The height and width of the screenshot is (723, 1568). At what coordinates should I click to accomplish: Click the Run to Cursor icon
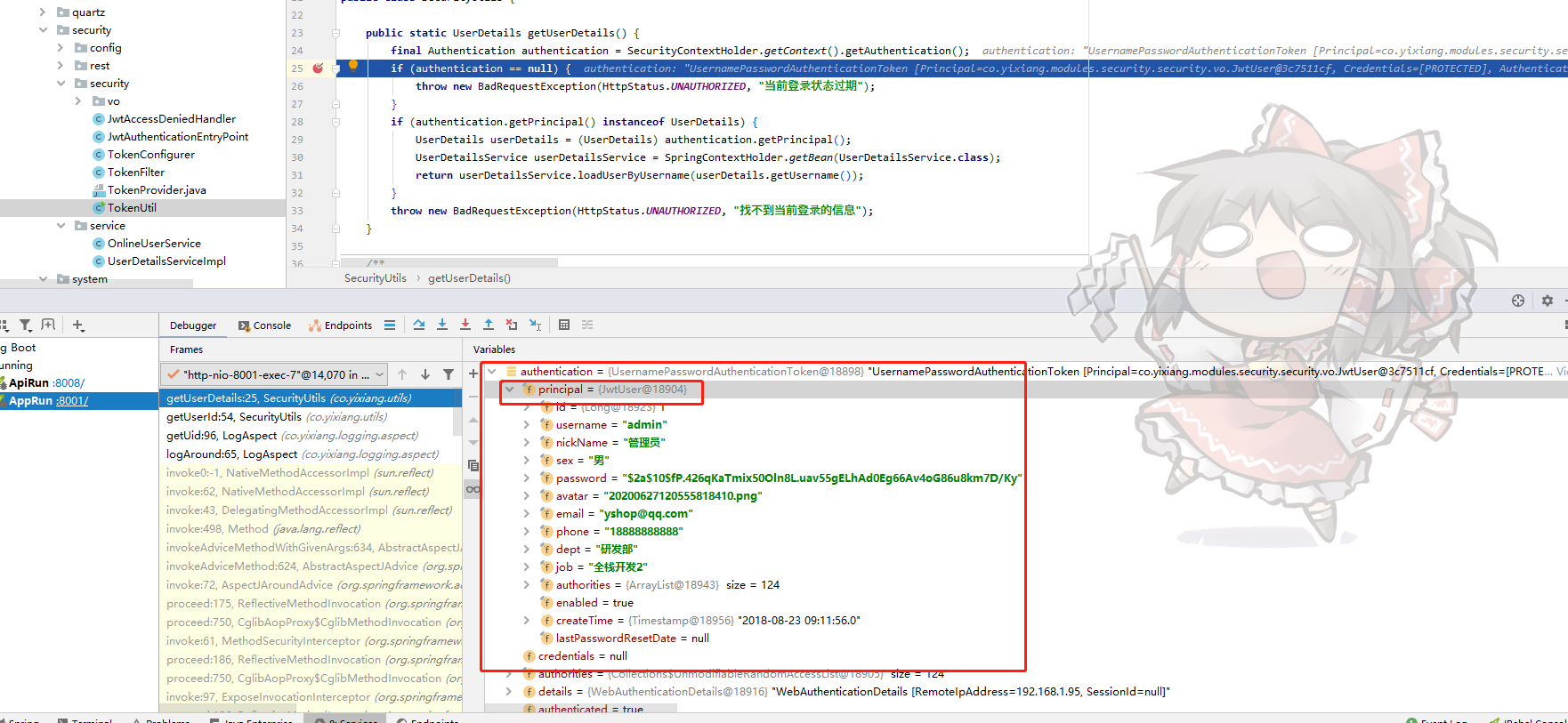click(535, 325)
